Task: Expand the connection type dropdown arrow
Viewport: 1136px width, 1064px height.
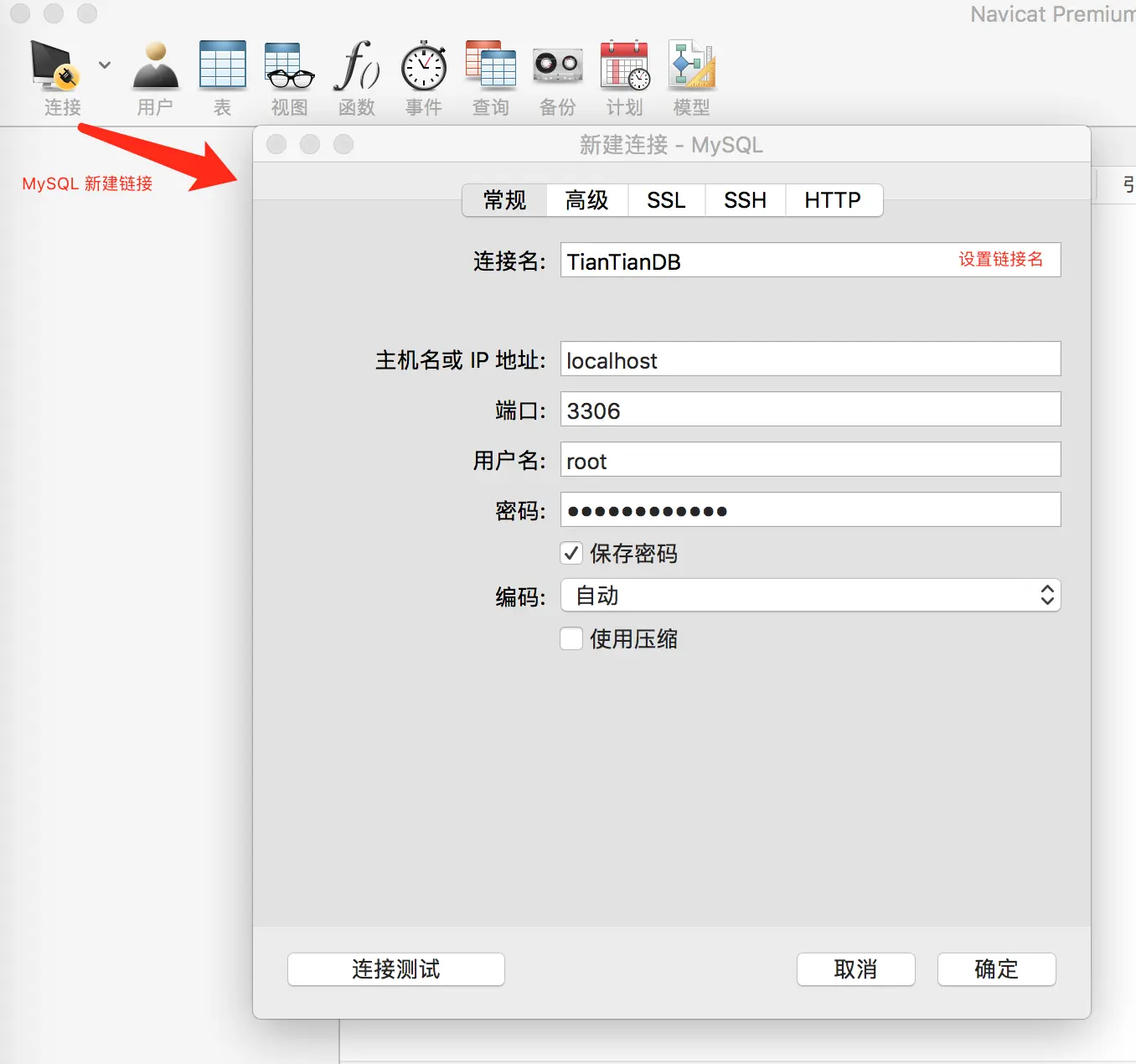Action: 105,65
